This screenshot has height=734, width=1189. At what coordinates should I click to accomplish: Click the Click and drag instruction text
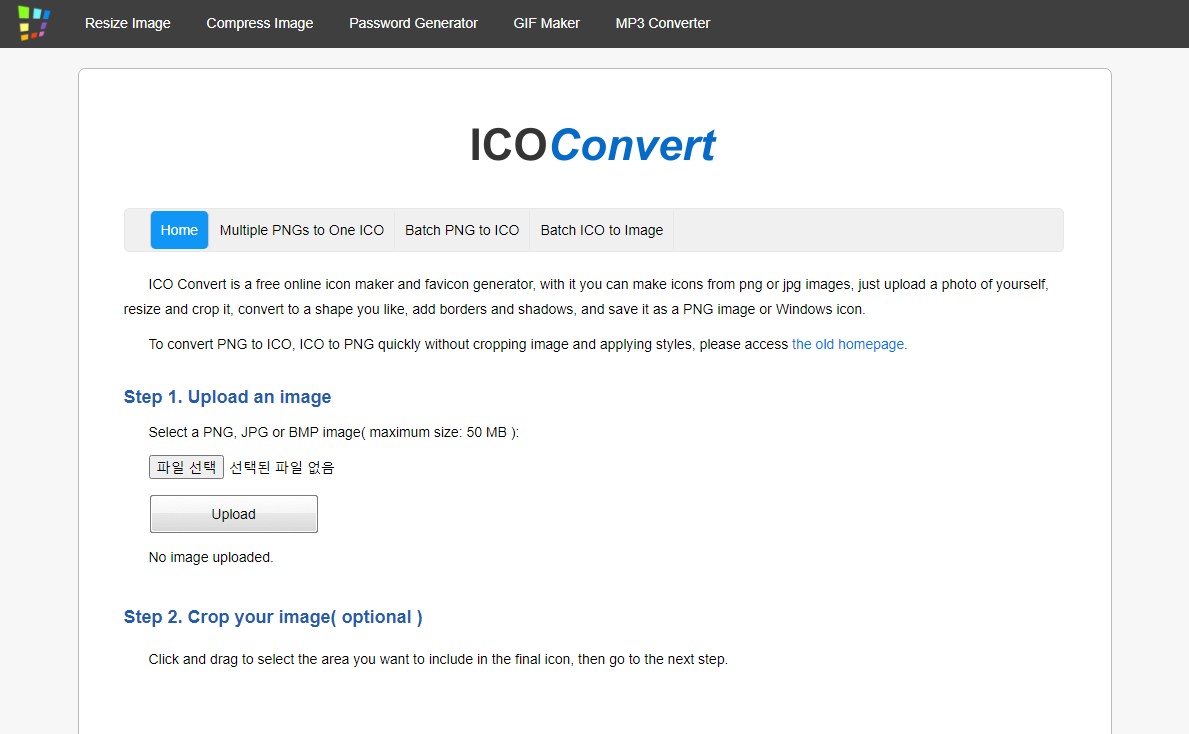tap(438, 659)
